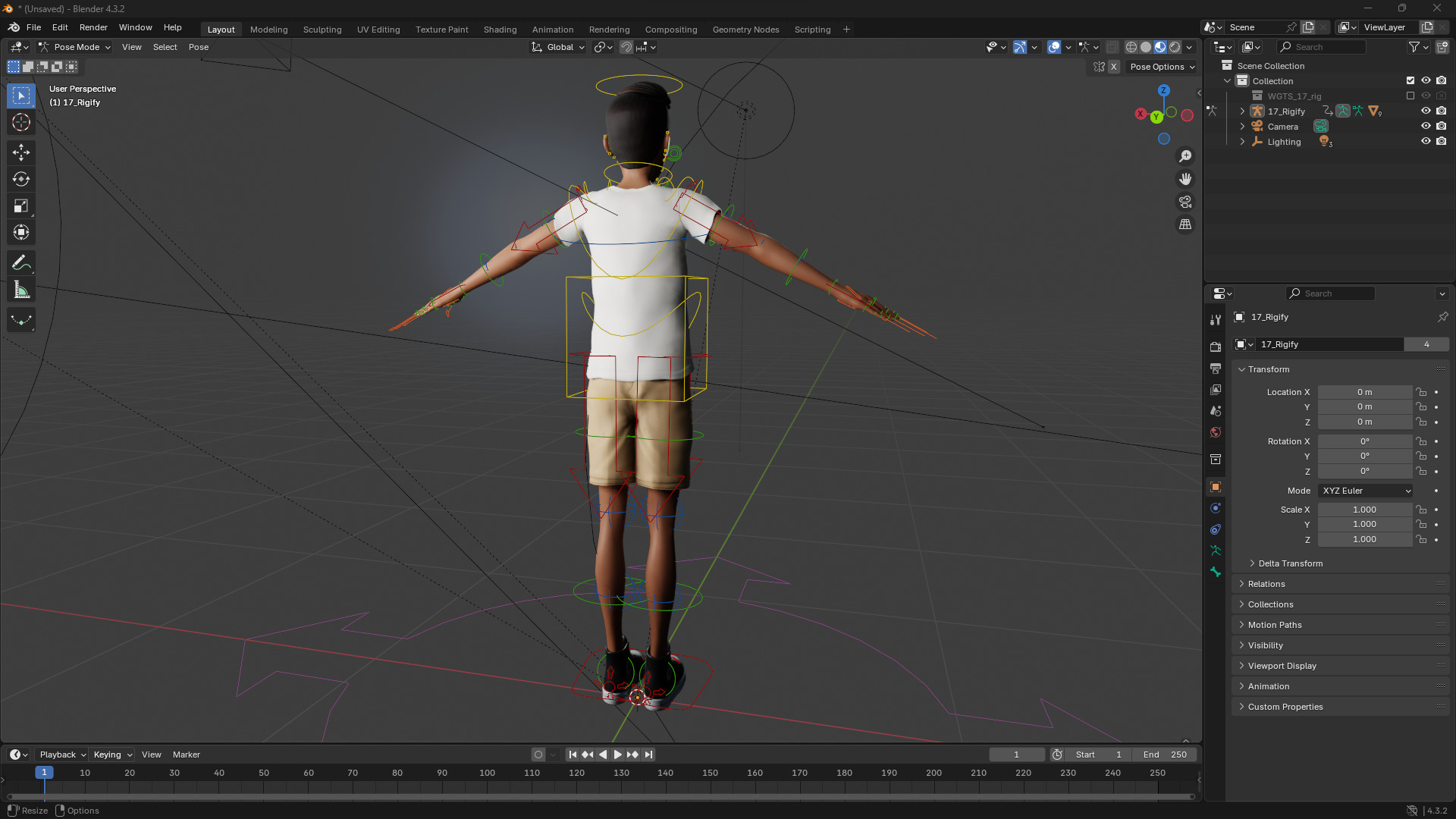Toggle show overlays button
Screen dimensions: 1456x819
pyautogui.click(x=1054, y=47)
